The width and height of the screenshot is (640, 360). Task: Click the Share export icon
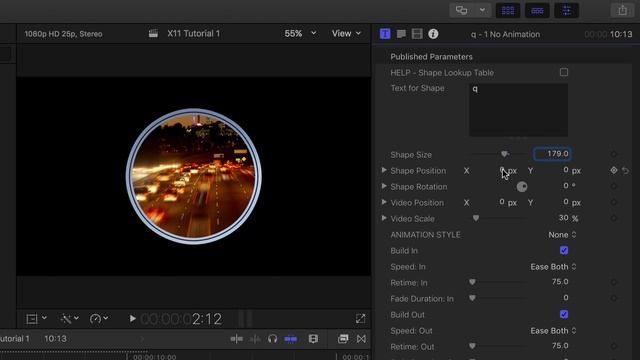(622, 10)
